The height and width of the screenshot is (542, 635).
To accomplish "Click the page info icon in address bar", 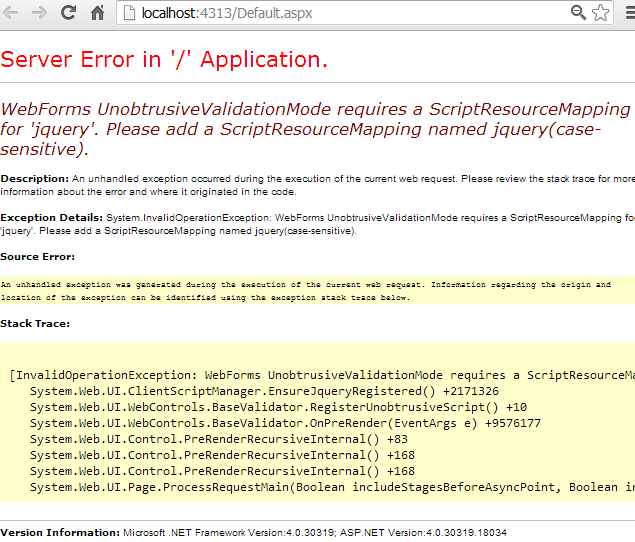I will click(x=128, y=13).
